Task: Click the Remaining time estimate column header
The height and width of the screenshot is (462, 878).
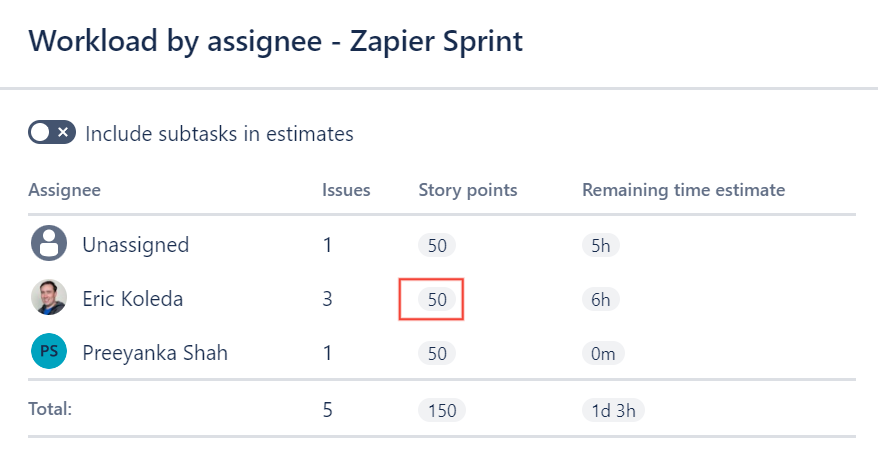Action: tap(683, 190)
